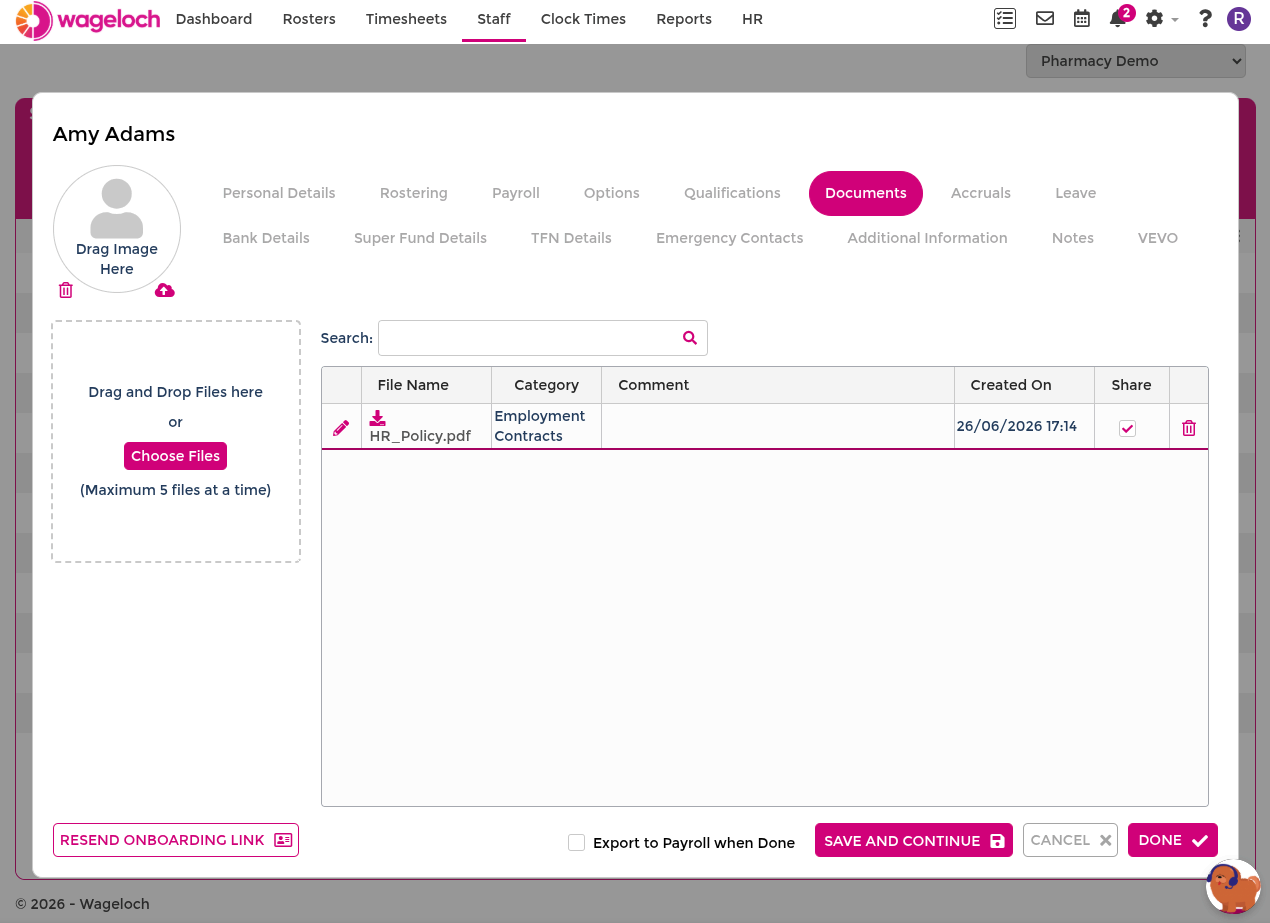Open Notes tab

1073,238
